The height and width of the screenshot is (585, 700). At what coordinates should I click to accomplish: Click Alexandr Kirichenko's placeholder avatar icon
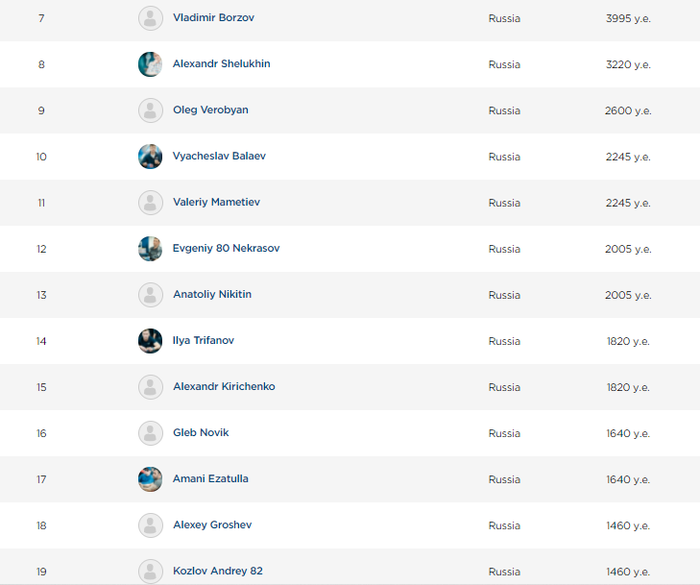(150, 387)
